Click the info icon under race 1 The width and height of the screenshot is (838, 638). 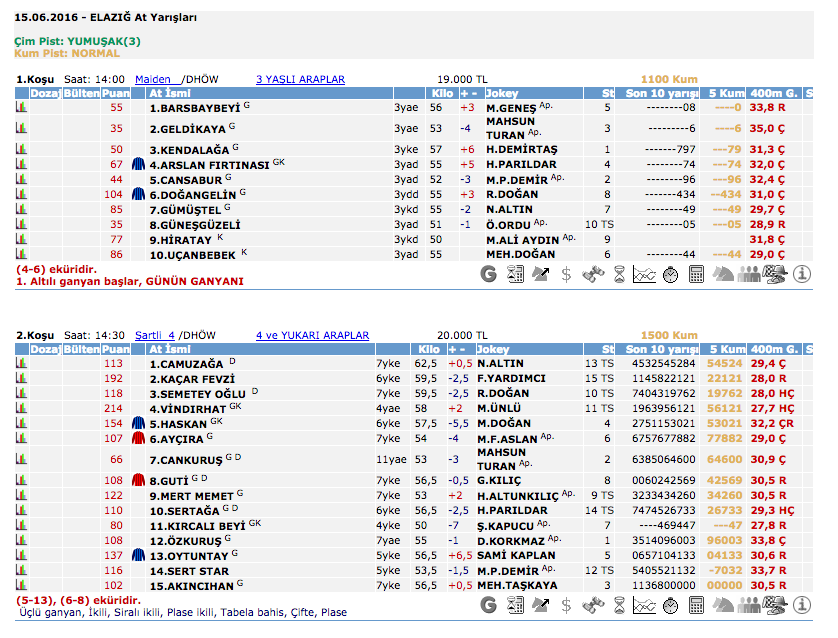[801, 273]
